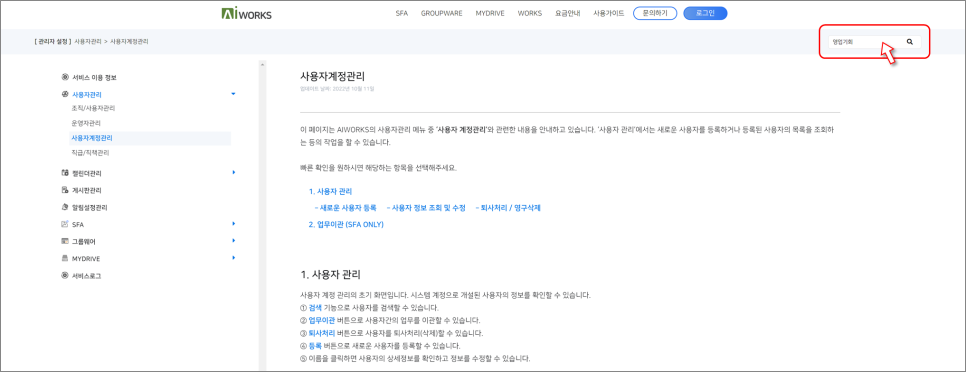
Task: Jump to 1. 사용자 관리 link
Action: pyautogui.click(x=330, y=192)
